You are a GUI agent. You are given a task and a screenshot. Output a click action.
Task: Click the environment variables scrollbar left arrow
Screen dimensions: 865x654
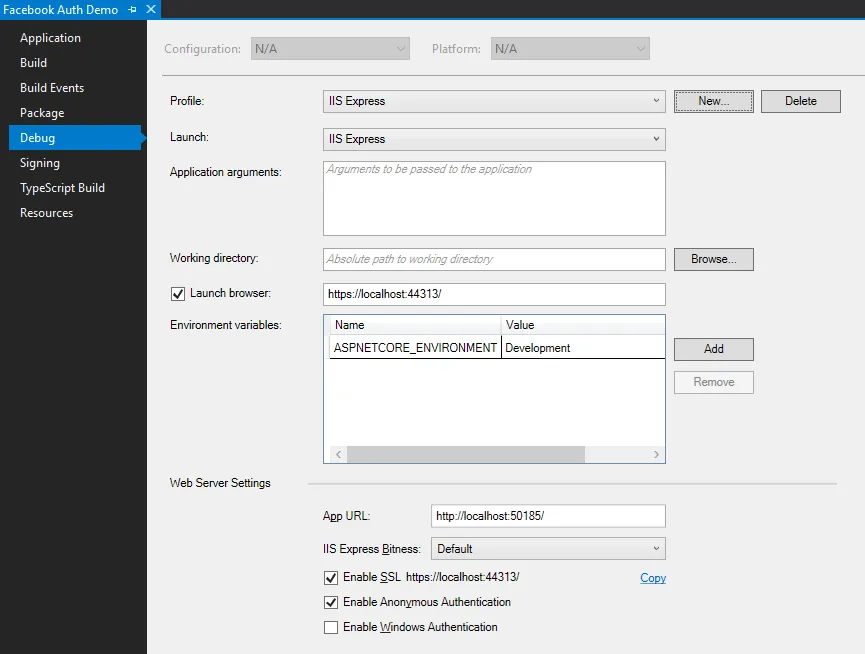click(338, 454)
